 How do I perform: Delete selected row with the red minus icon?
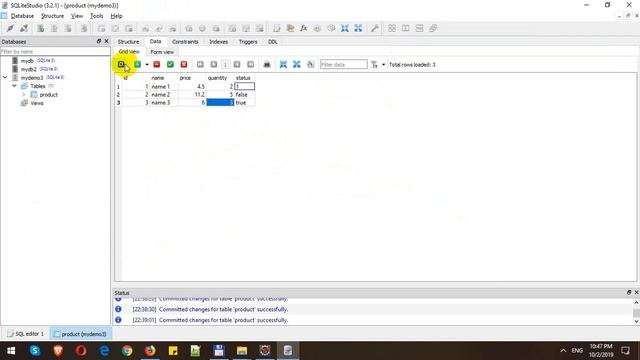coord(157,64)
